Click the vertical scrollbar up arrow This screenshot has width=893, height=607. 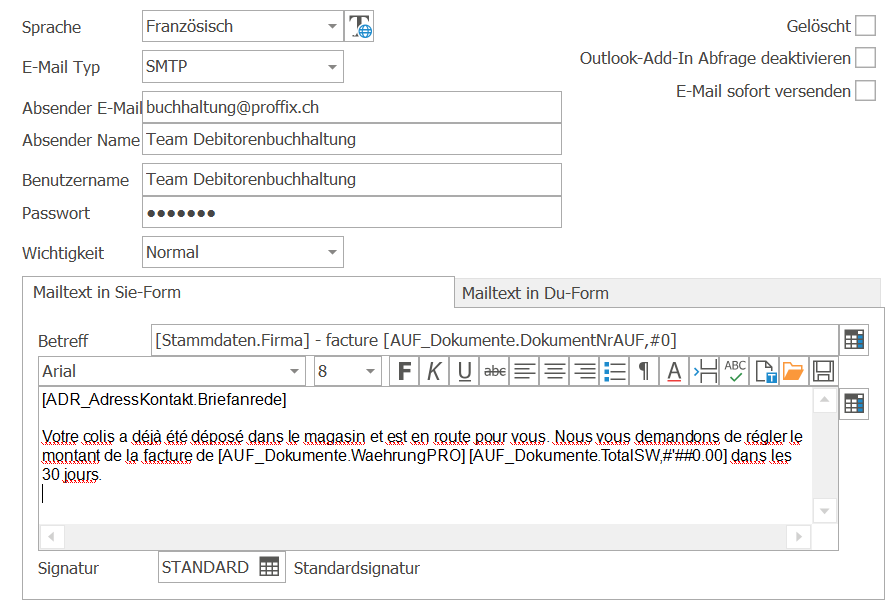pos(824,400)
